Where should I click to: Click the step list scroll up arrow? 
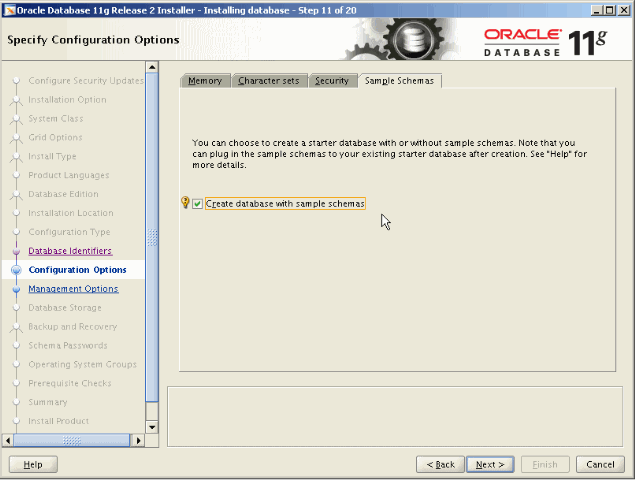[152, 67]
